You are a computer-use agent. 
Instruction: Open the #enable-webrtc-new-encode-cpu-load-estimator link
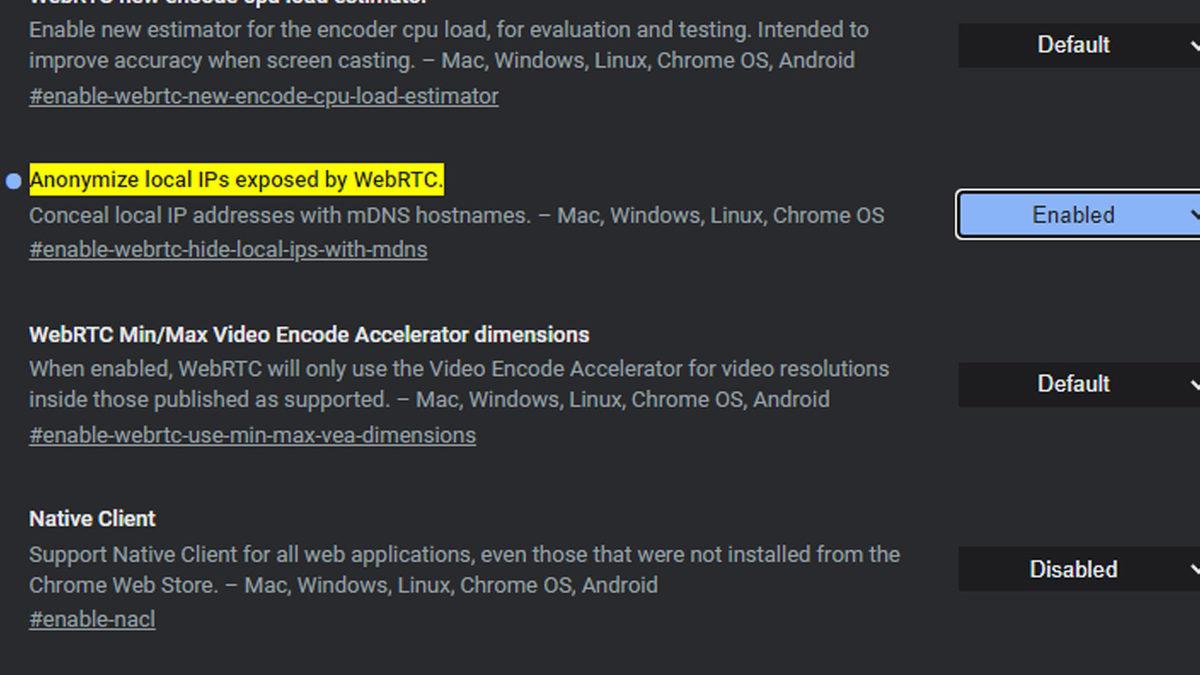pos(264,96)
